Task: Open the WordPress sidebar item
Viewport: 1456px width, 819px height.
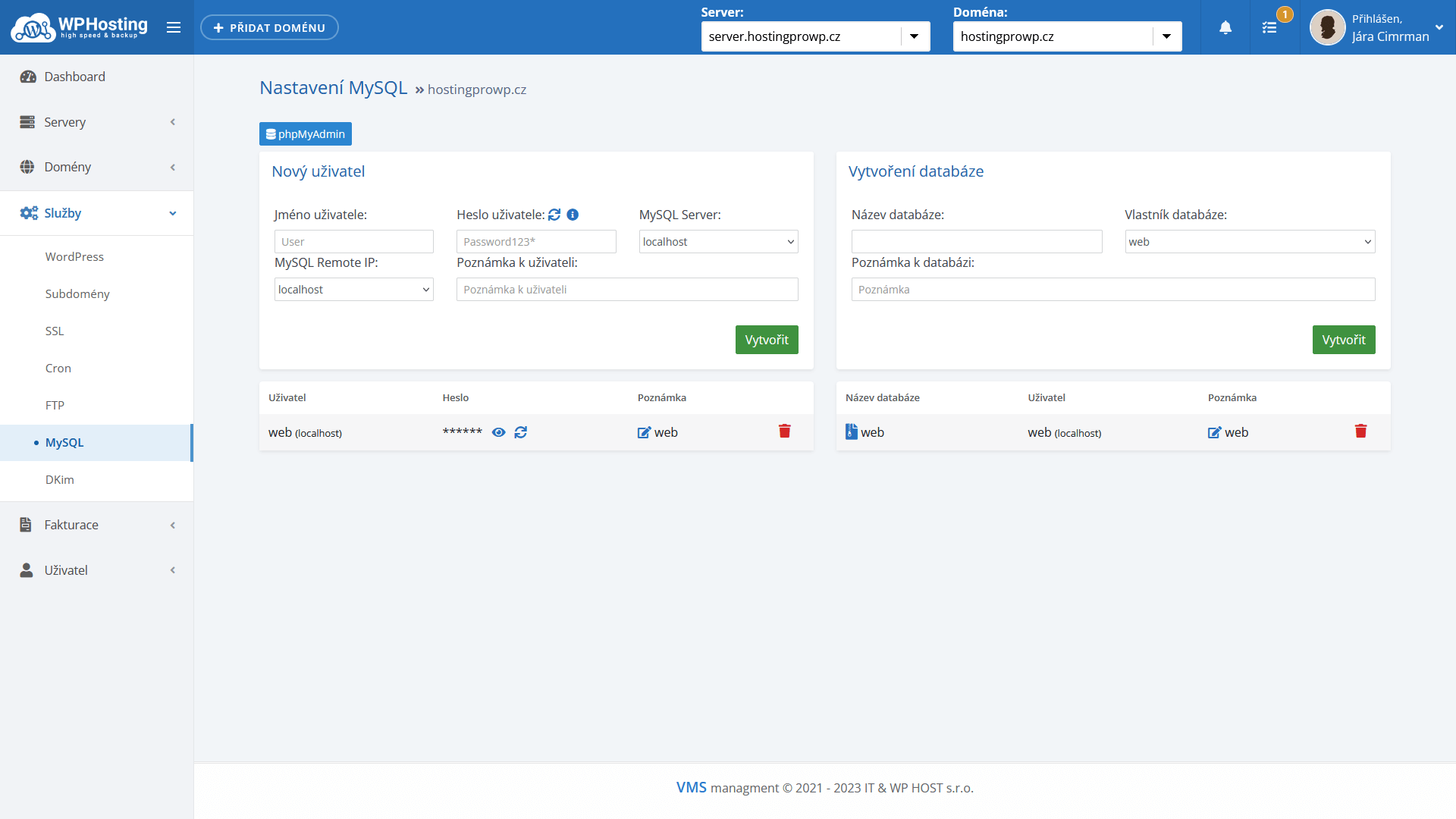Action: 74,257
